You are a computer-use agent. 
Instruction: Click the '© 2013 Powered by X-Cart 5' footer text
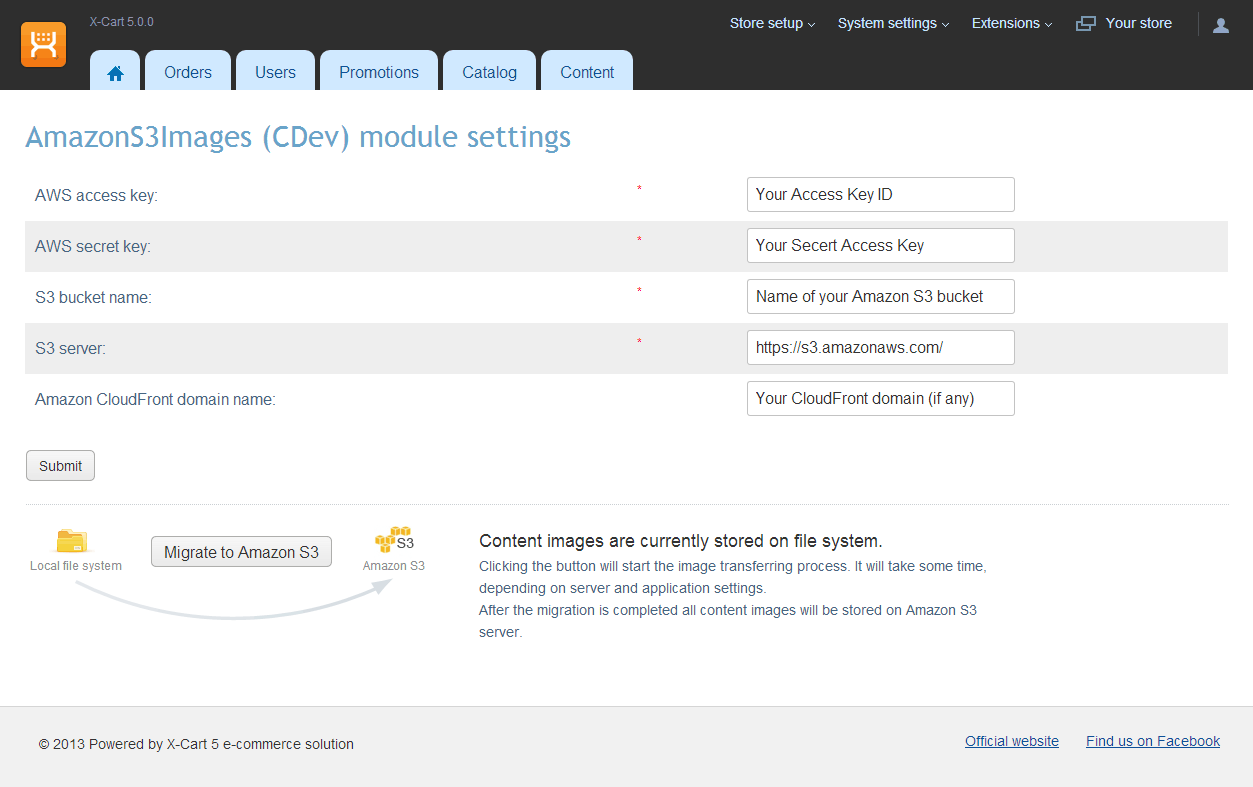point(196,744)
